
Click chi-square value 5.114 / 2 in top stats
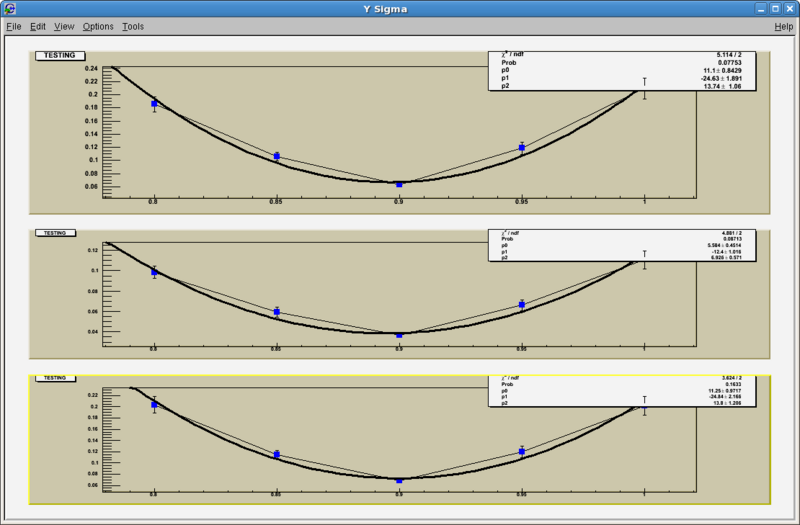[x=729, y=55]
